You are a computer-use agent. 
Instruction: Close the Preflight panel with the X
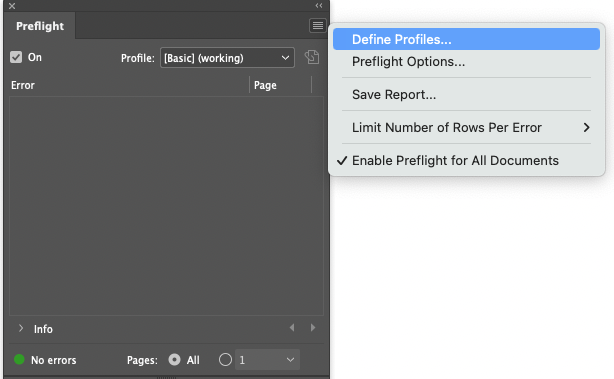point(12,6)
